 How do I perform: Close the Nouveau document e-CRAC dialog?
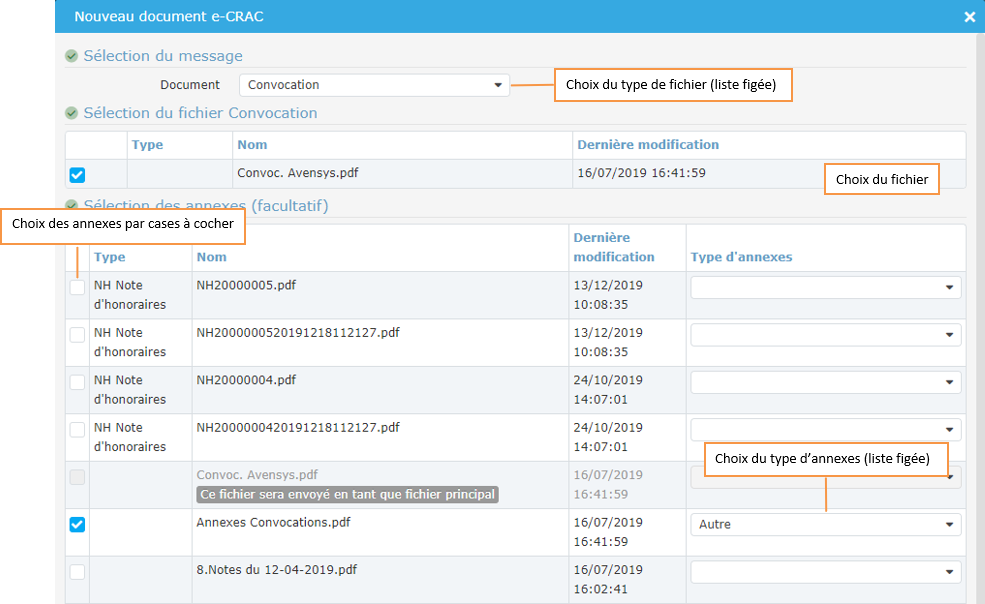969,17
